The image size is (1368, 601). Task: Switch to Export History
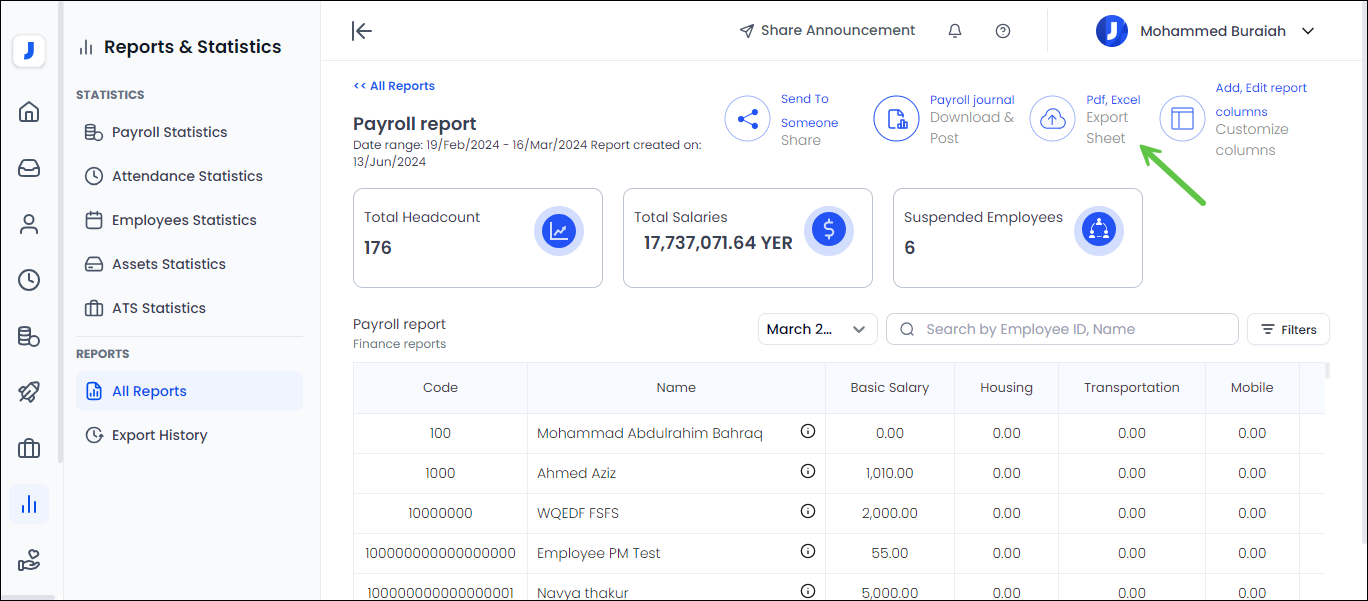[160, 434]
